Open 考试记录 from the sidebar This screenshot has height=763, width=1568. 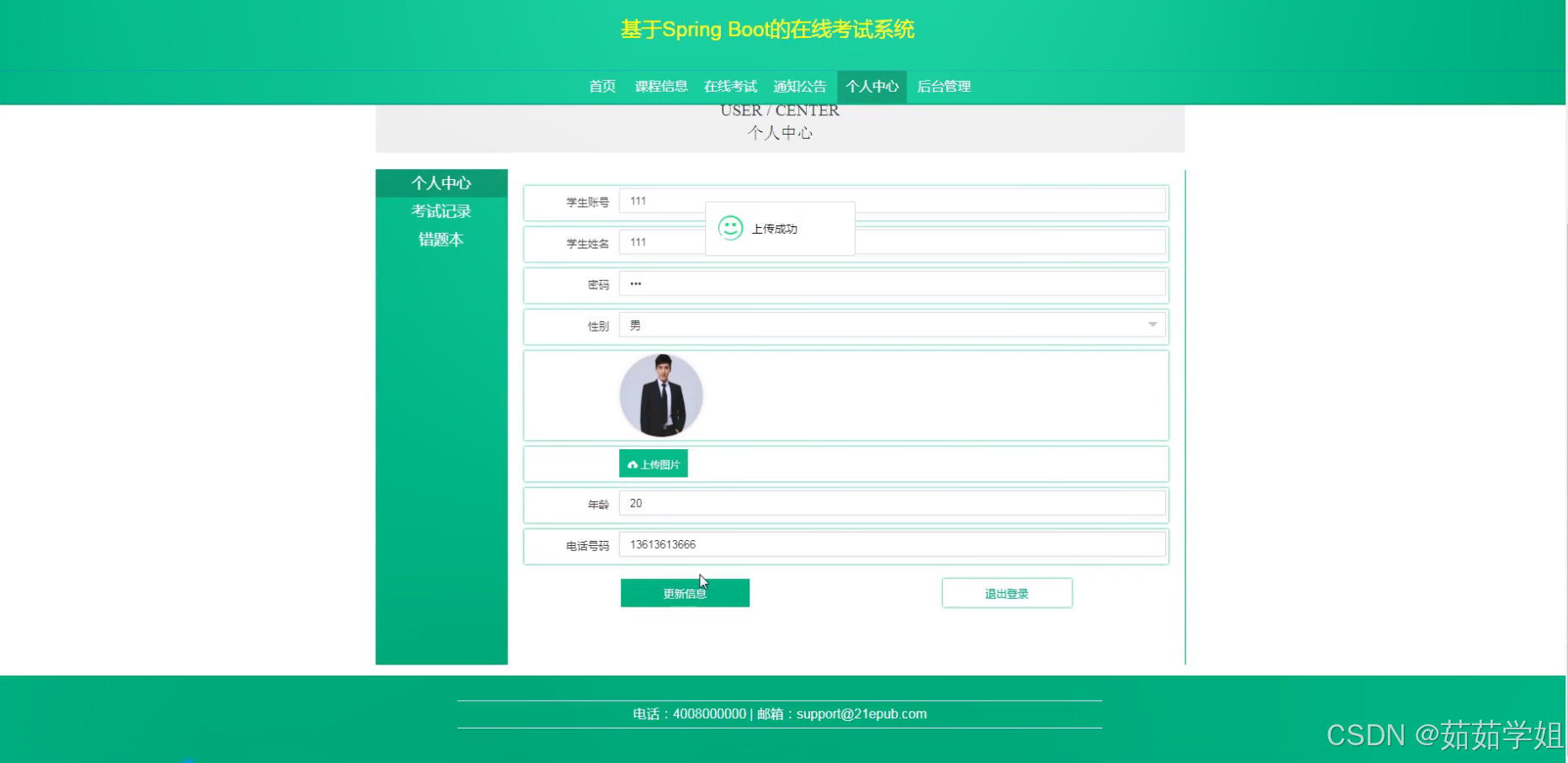point(441,211)
